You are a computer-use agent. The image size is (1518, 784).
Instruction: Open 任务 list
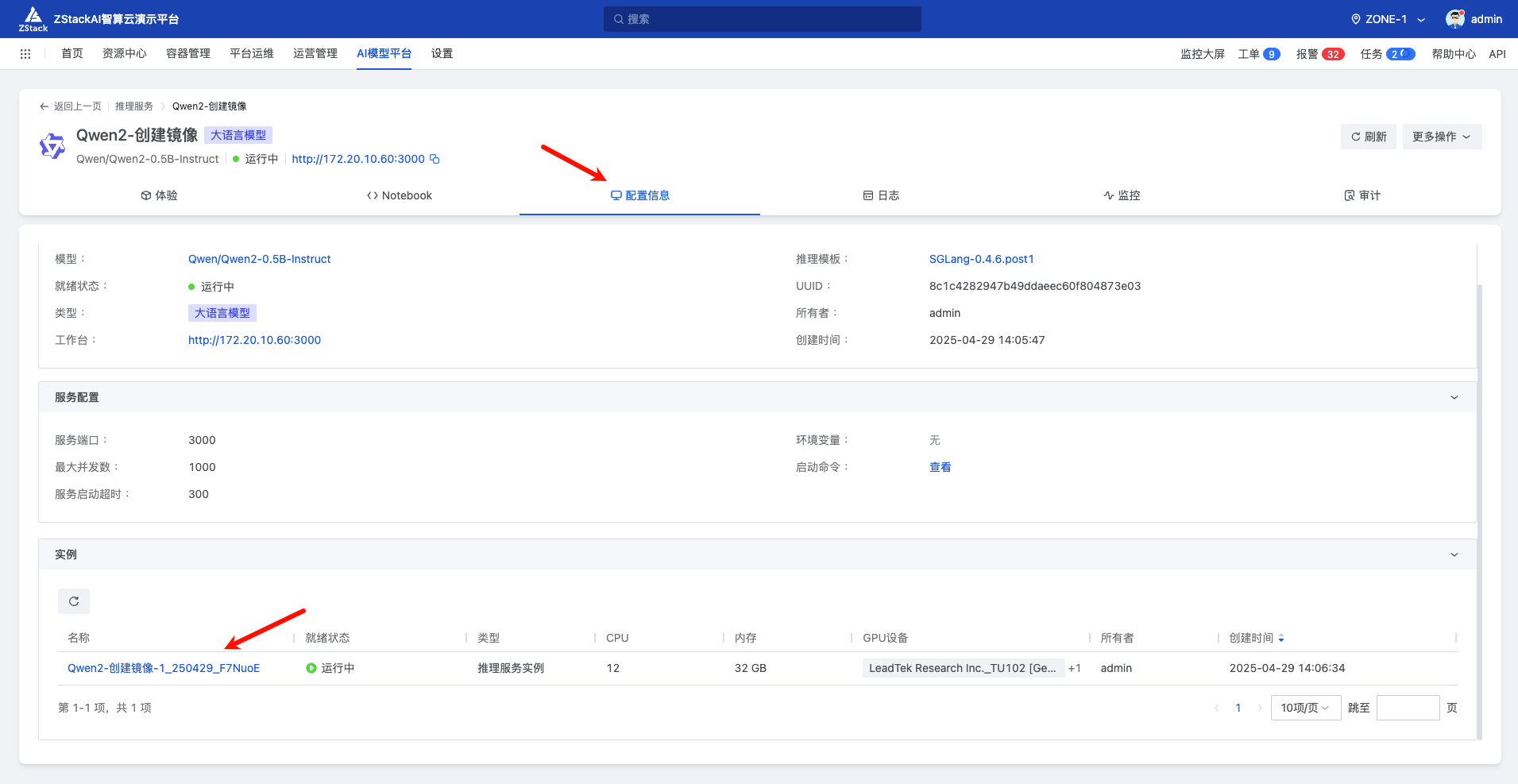[1387, 54]
